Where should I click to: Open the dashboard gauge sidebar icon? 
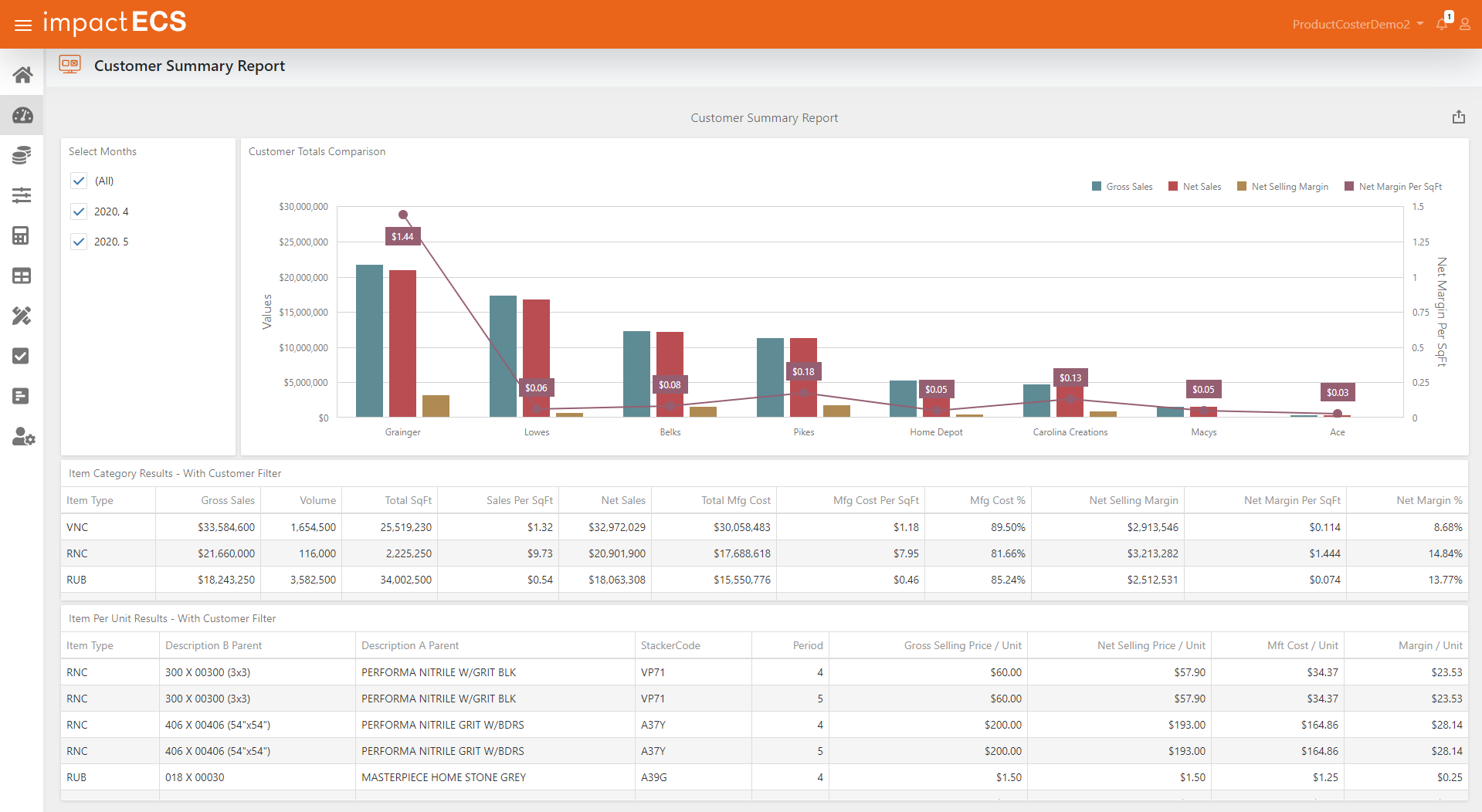pos(22,115)
